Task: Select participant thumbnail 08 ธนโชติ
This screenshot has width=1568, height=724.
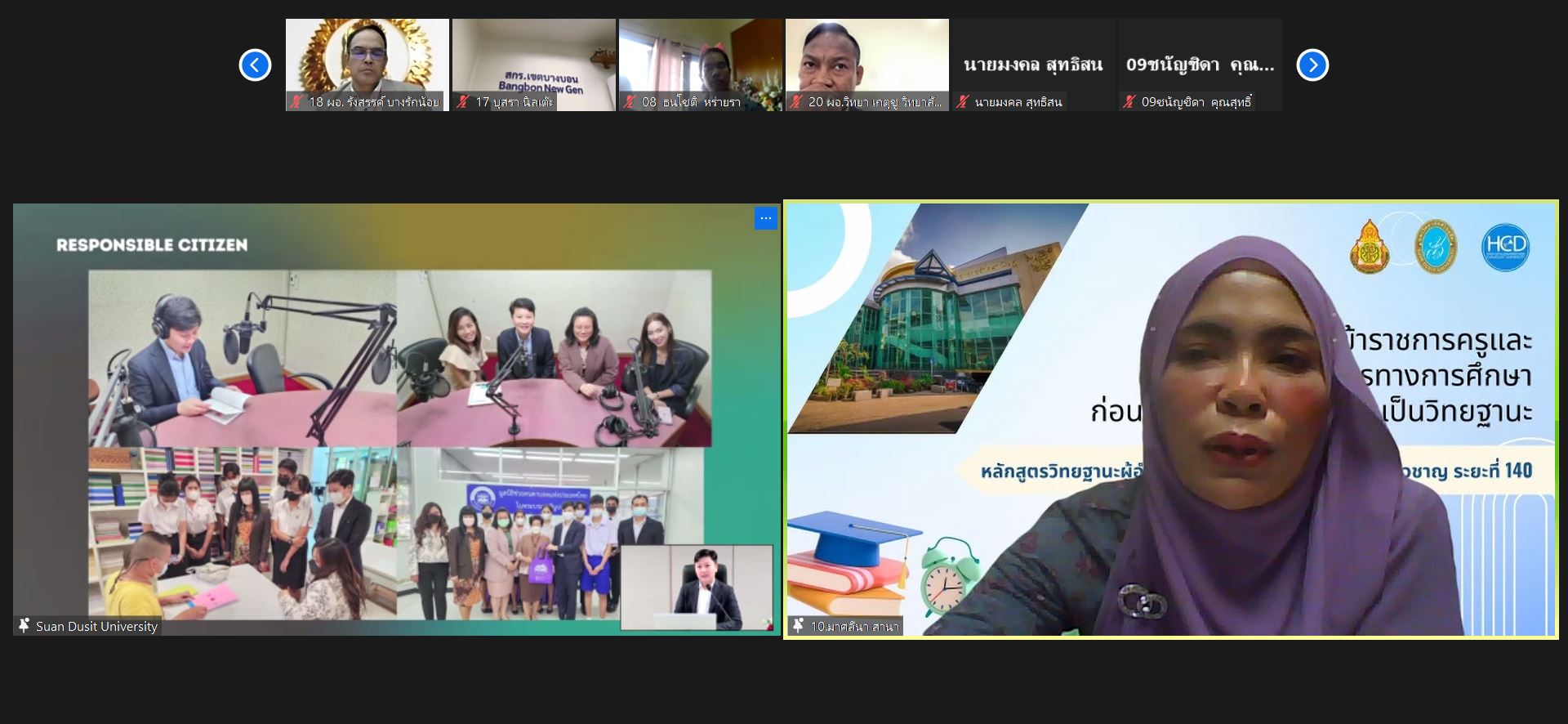Action: pyautogui.click(x=701, y=65)
